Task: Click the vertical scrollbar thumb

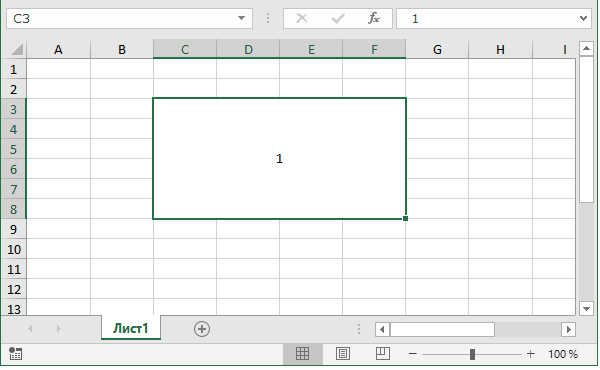Action: pos(586,129)
